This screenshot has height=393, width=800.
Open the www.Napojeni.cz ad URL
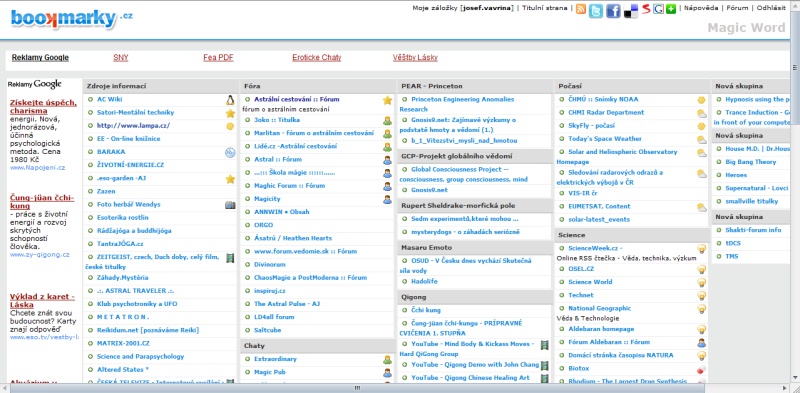pyautogui.click(x=37, y=167)
